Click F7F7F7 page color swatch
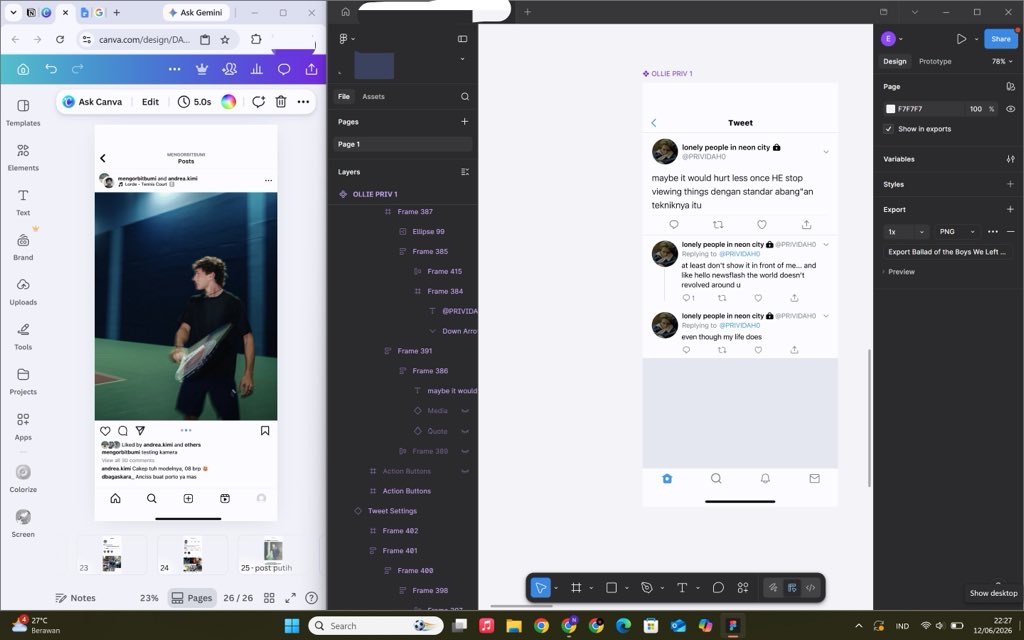 (x=890, y=109)
